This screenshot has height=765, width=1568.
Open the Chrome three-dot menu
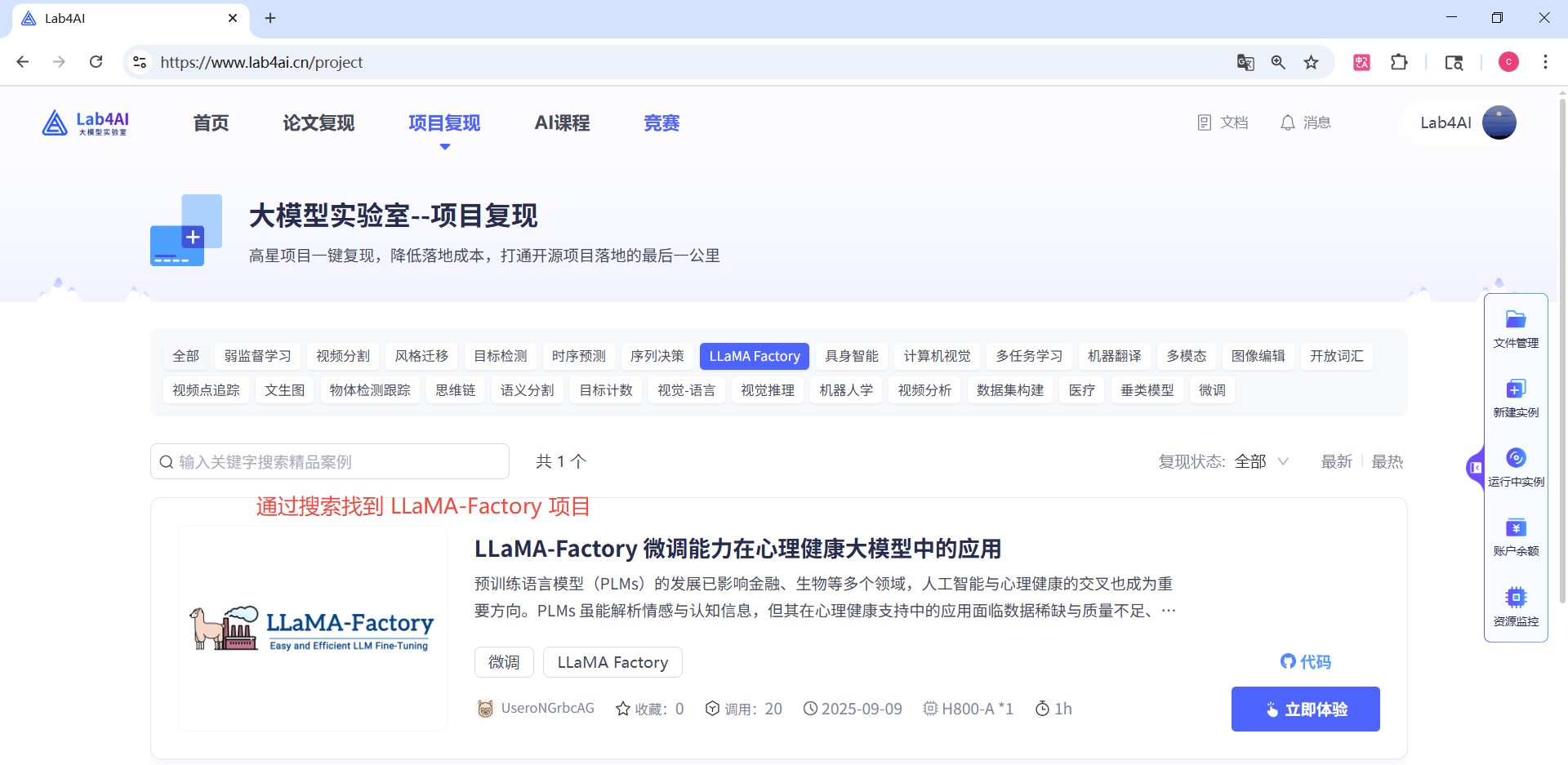[x=1545, y=61]
